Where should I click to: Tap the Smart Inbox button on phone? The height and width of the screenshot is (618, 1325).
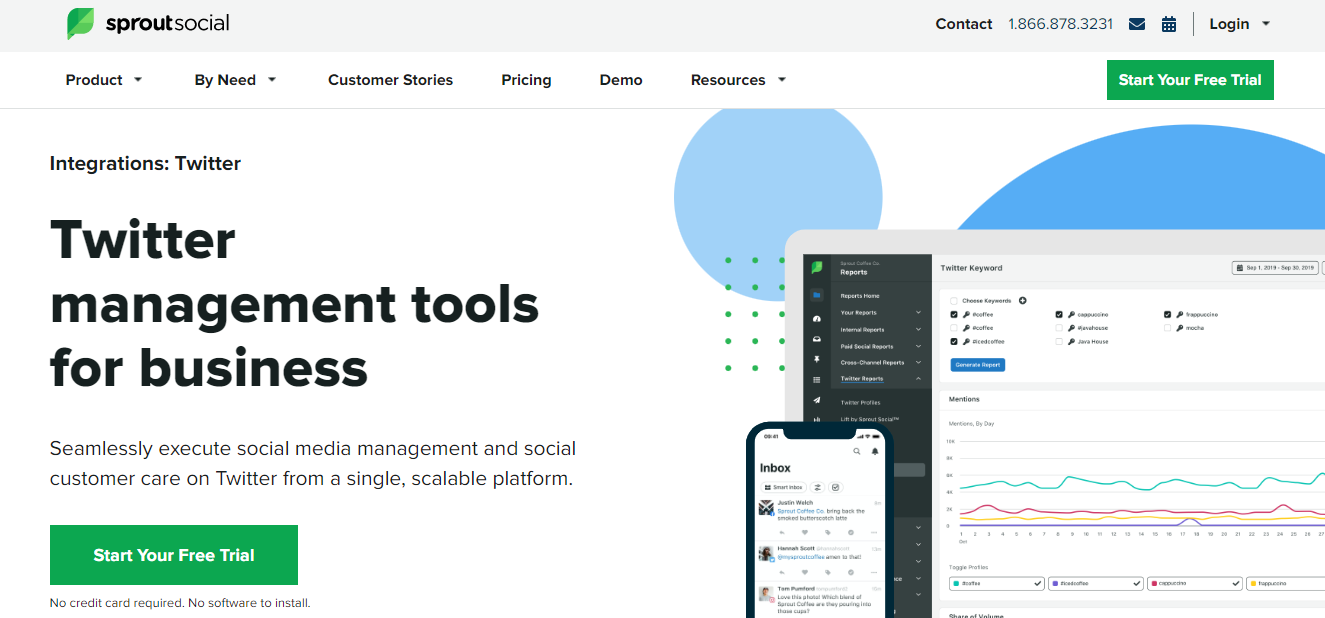(782, 487)
